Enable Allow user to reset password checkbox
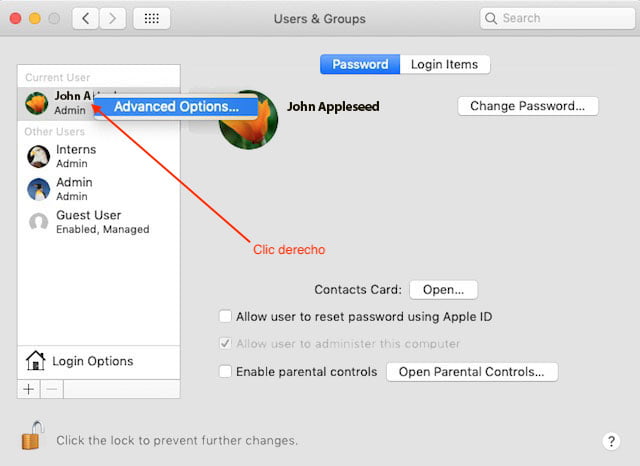Screen dimensions: 640x466 coord(225,317)
